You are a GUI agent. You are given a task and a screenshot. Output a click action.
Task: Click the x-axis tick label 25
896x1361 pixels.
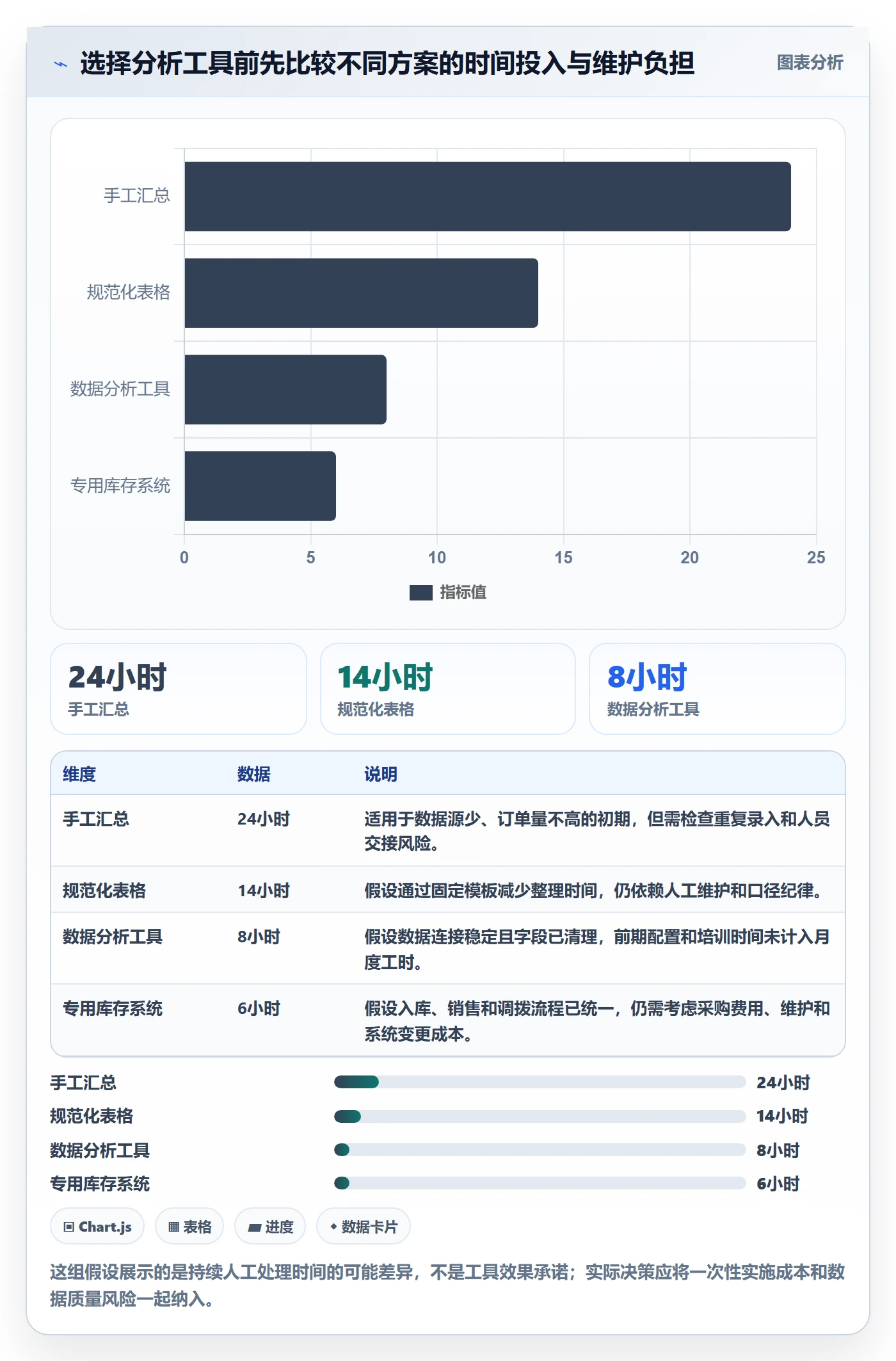(x=816, y=558)
